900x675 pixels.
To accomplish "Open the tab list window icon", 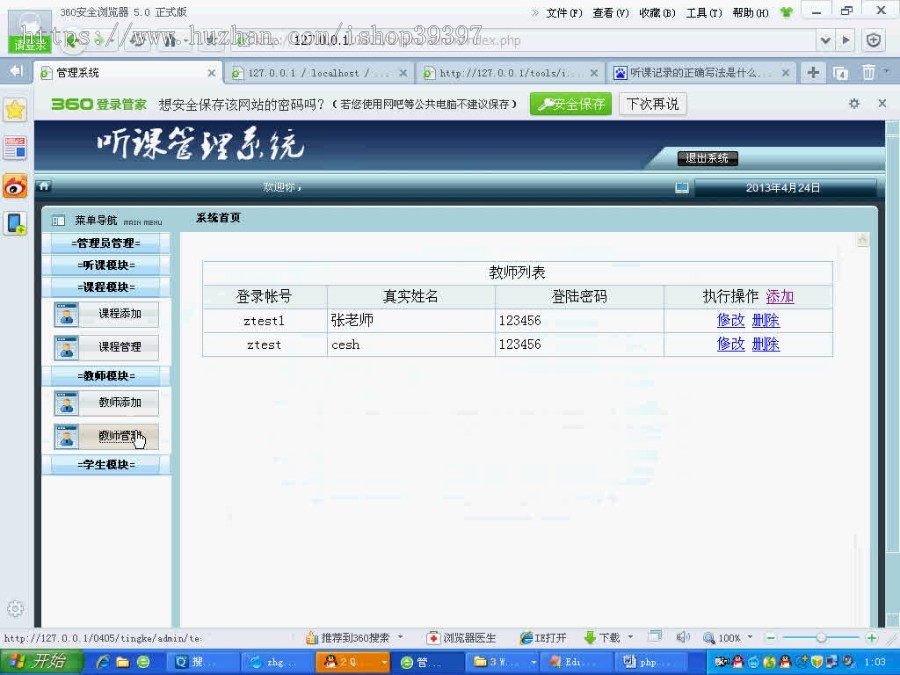I will (x=840, y=73).
